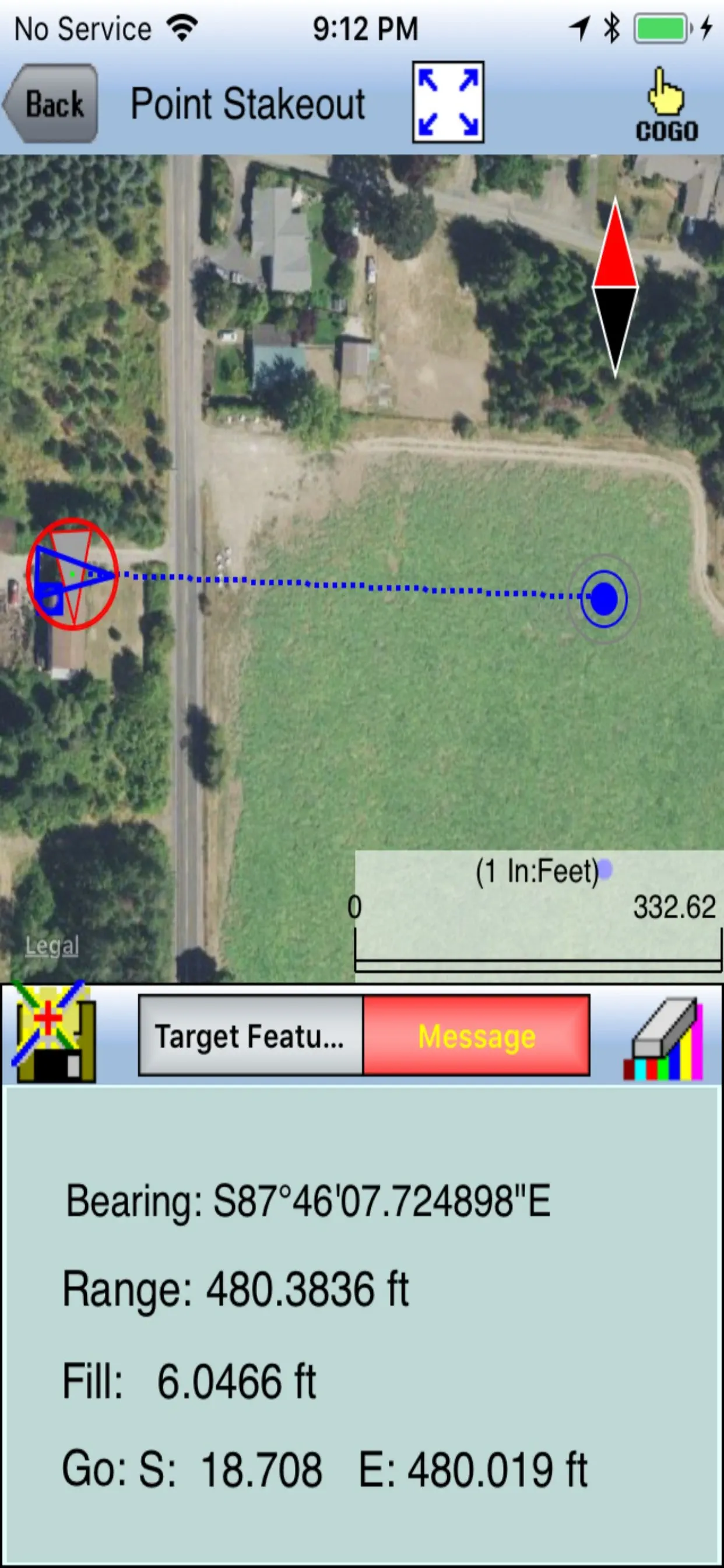Image resolution: width=724 pixels, height=1568 pixels.
Task: Tap the red circled current position marker
Action: pos(72,574)
